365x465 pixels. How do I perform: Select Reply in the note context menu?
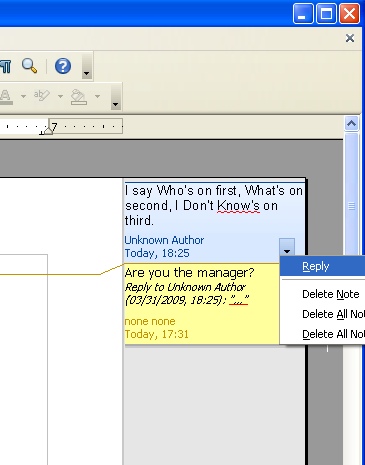[322, 266]
